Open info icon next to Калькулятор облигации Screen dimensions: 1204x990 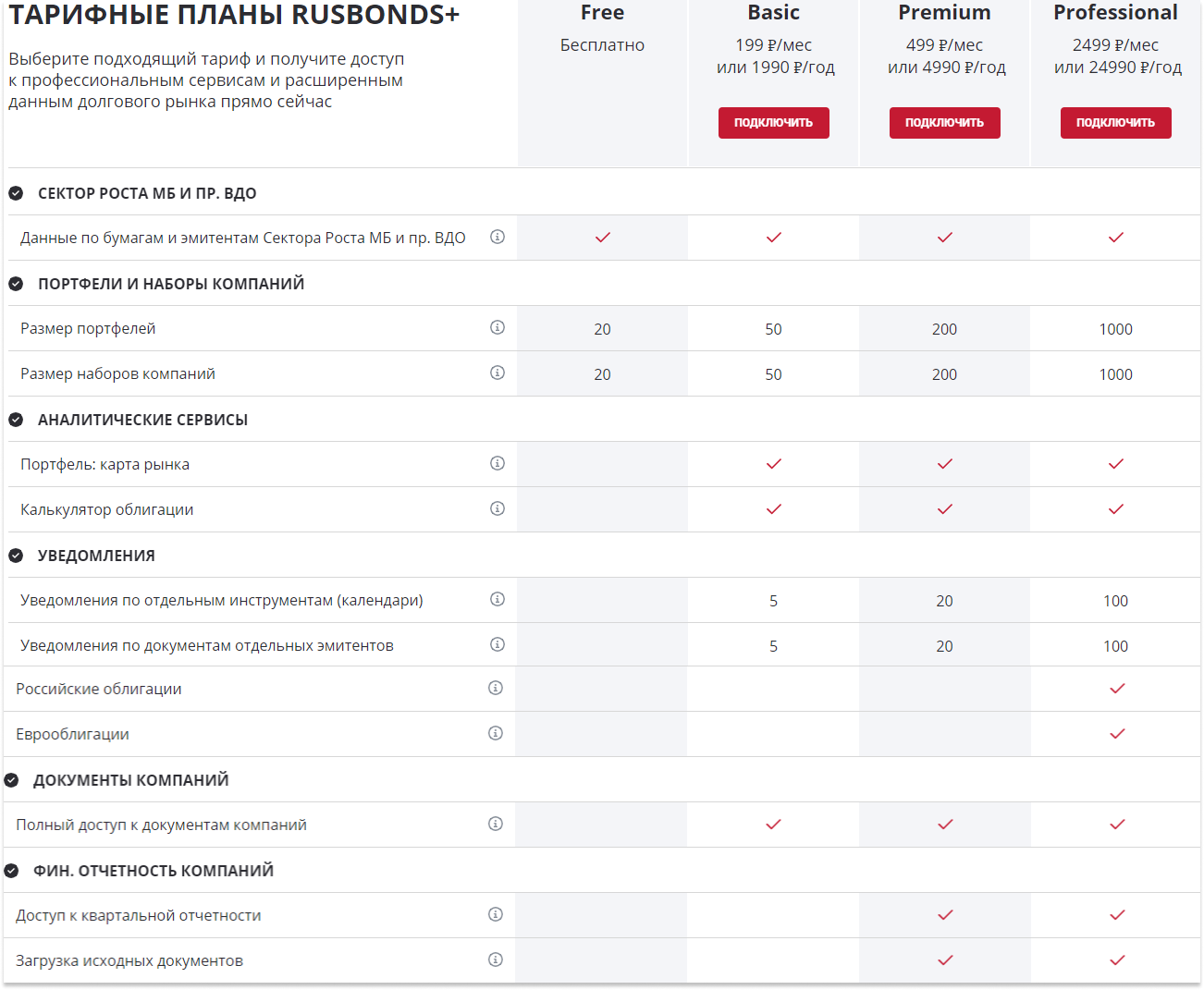pyautogui.click(x=498, y=508)
